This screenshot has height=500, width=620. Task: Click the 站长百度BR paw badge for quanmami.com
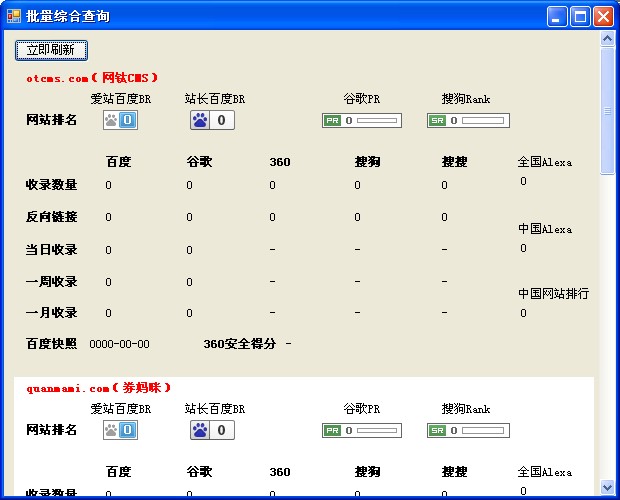tap(212, 430)
